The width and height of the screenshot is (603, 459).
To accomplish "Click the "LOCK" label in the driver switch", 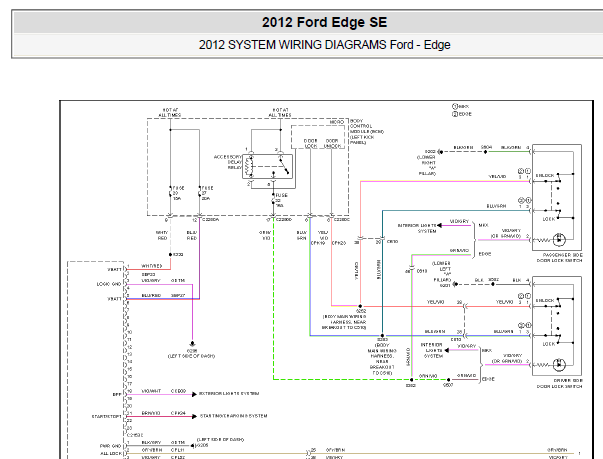I will click(x=548, y=344).
